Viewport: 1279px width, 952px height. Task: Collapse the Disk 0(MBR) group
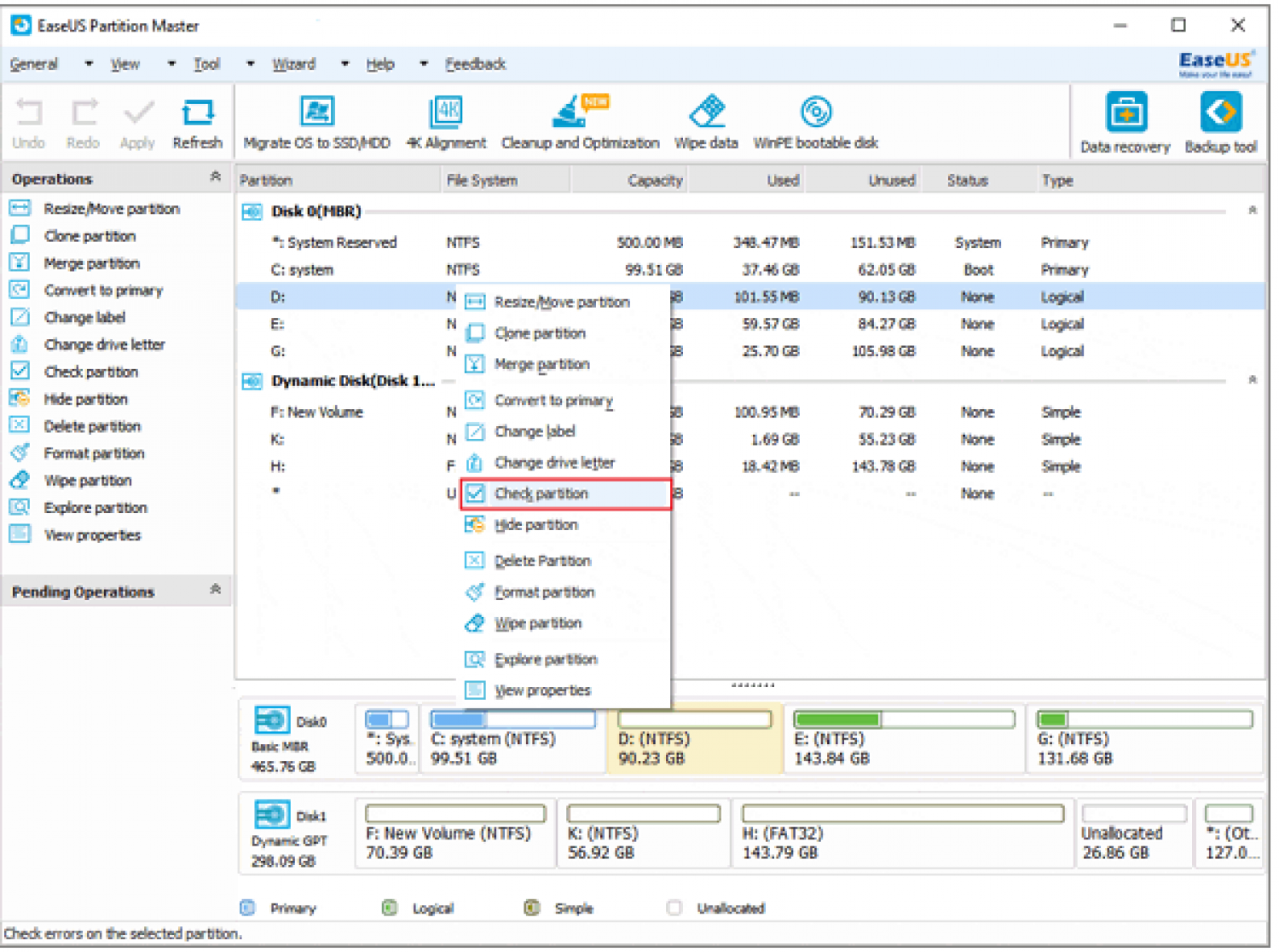pos(1252,210)
